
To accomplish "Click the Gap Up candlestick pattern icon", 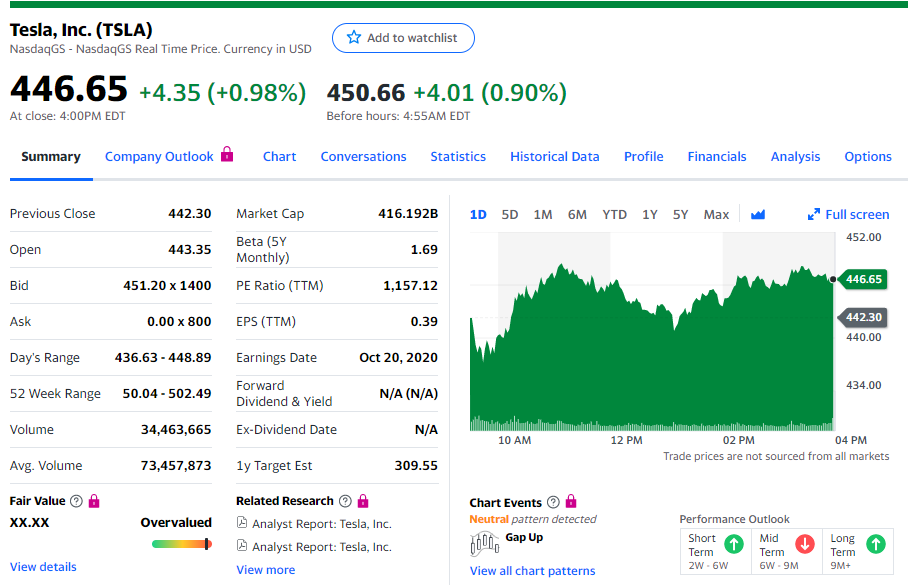I will pos(484,543).
